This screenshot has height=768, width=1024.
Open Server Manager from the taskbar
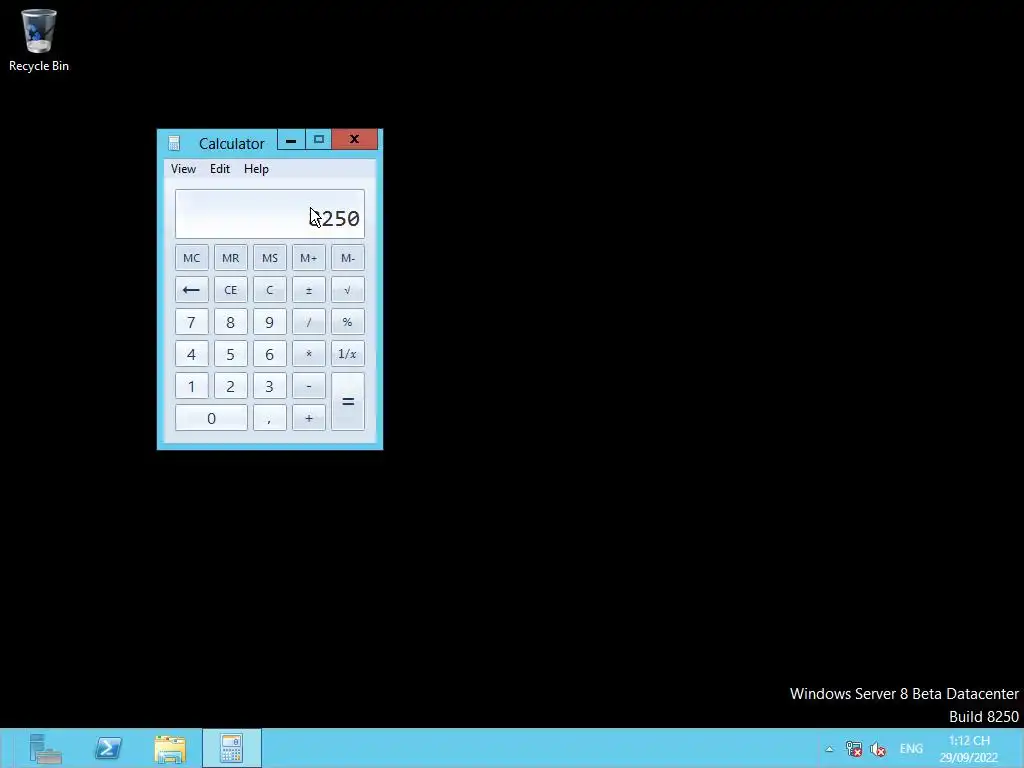(x=45, y=748)
